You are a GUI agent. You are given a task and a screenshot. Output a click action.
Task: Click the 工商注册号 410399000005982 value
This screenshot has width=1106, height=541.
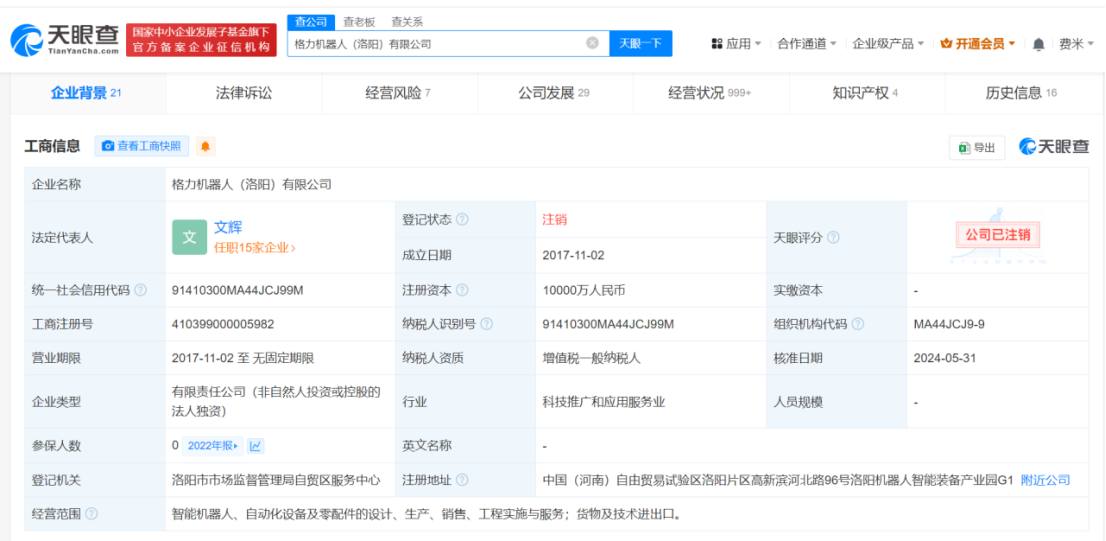pyautogui.click(x=223, y=324)
